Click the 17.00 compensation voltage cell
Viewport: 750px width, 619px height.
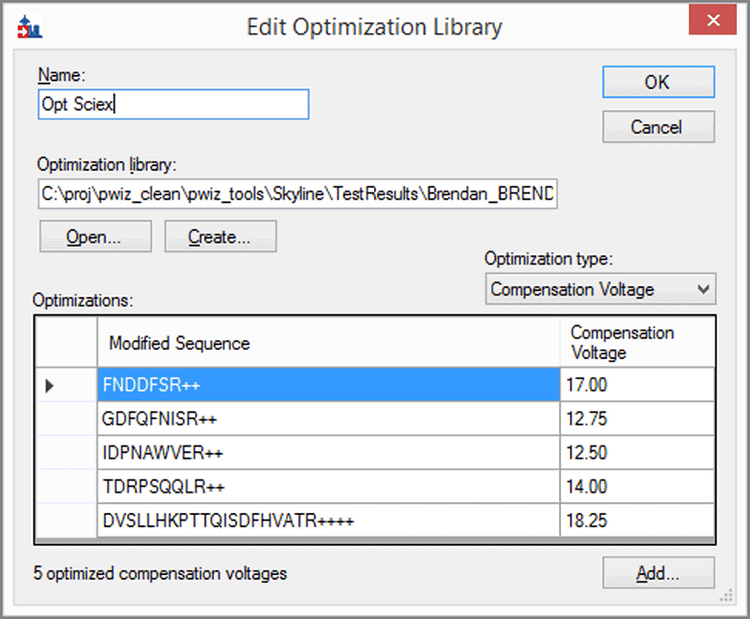point(637,385)
